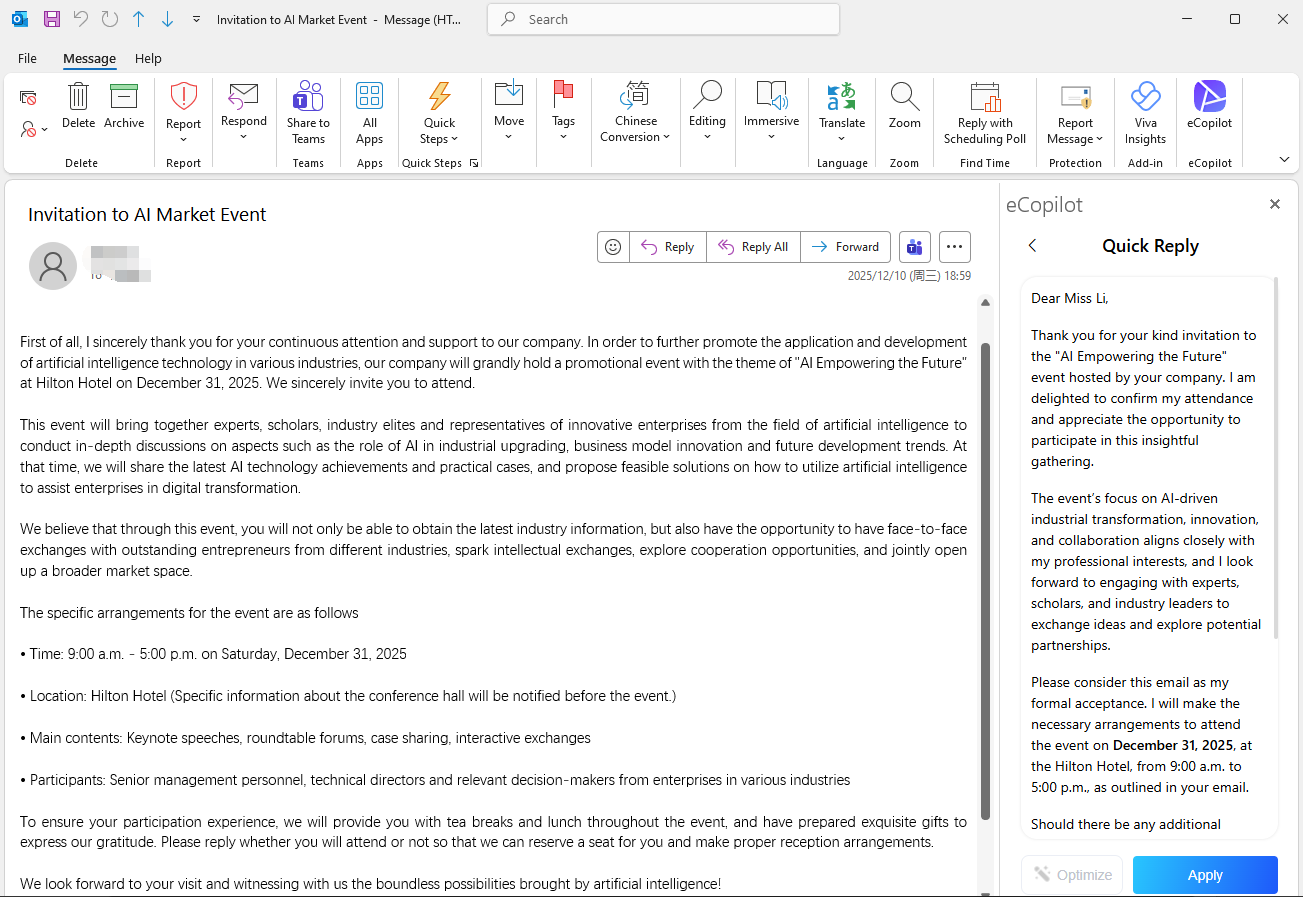Open the Chinese Conversion tool
Screen dimensions: 1303x897
635,110
